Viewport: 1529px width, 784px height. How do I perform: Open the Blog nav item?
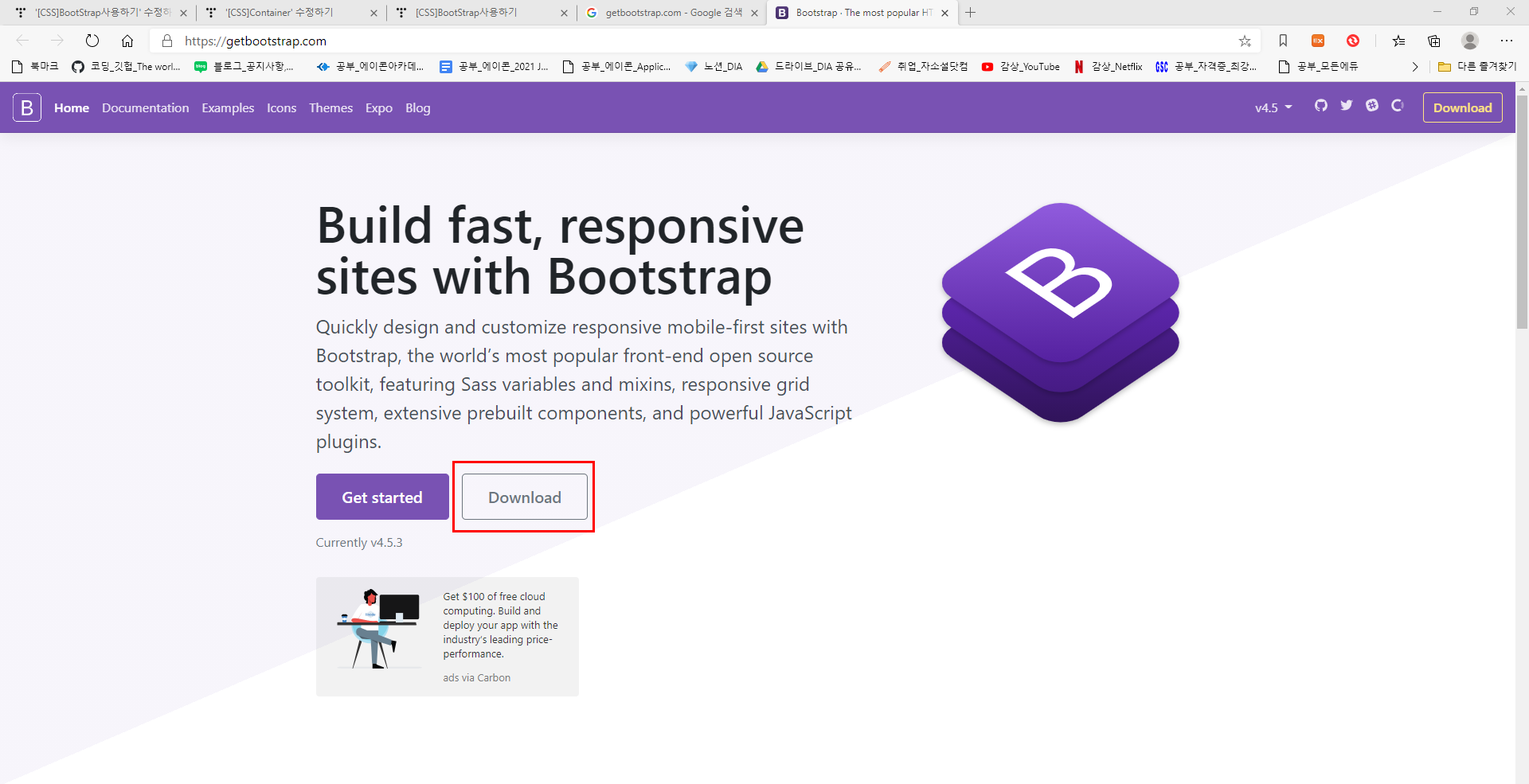pos(418,107)
